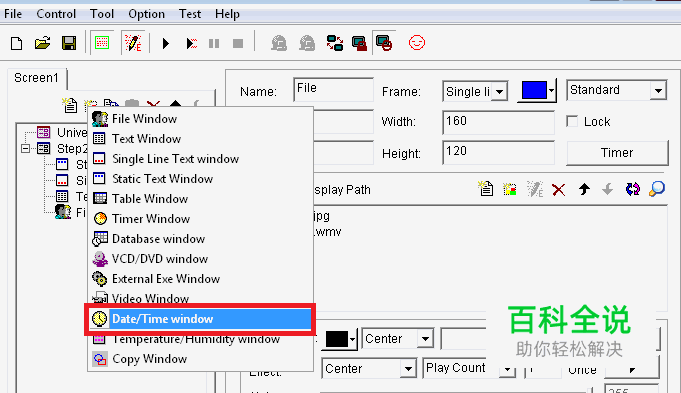
Task: Choose File Window from the menu
Action: click(200, 119)
